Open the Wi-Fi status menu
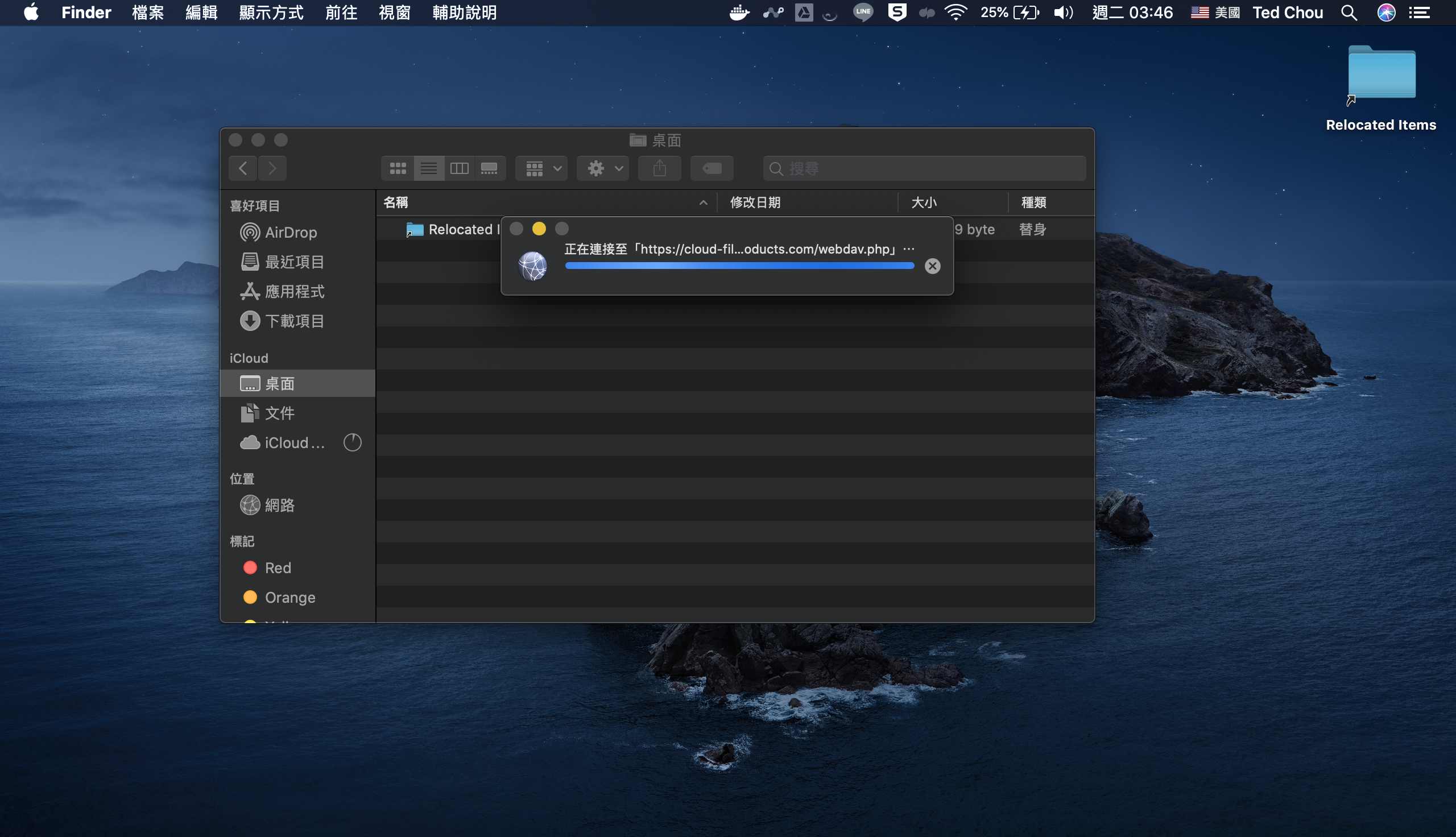Screen dimensions: 1456x837 click(955, 13)
